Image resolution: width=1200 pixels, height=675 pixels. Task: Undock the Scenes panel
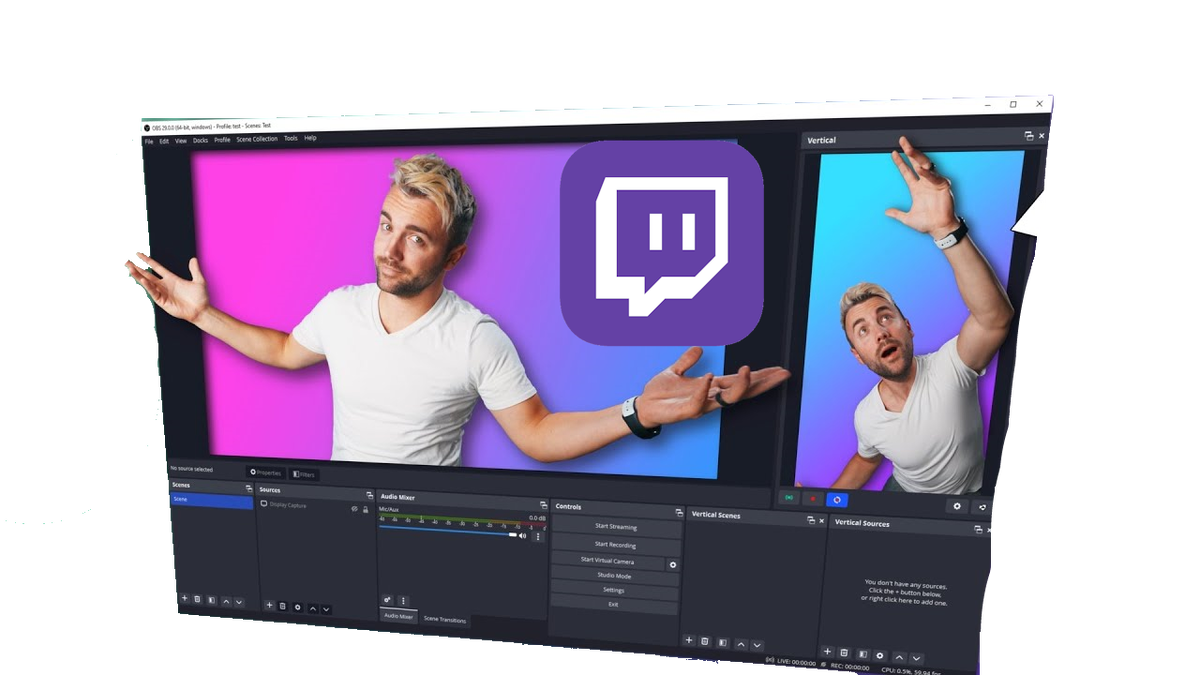249,488
